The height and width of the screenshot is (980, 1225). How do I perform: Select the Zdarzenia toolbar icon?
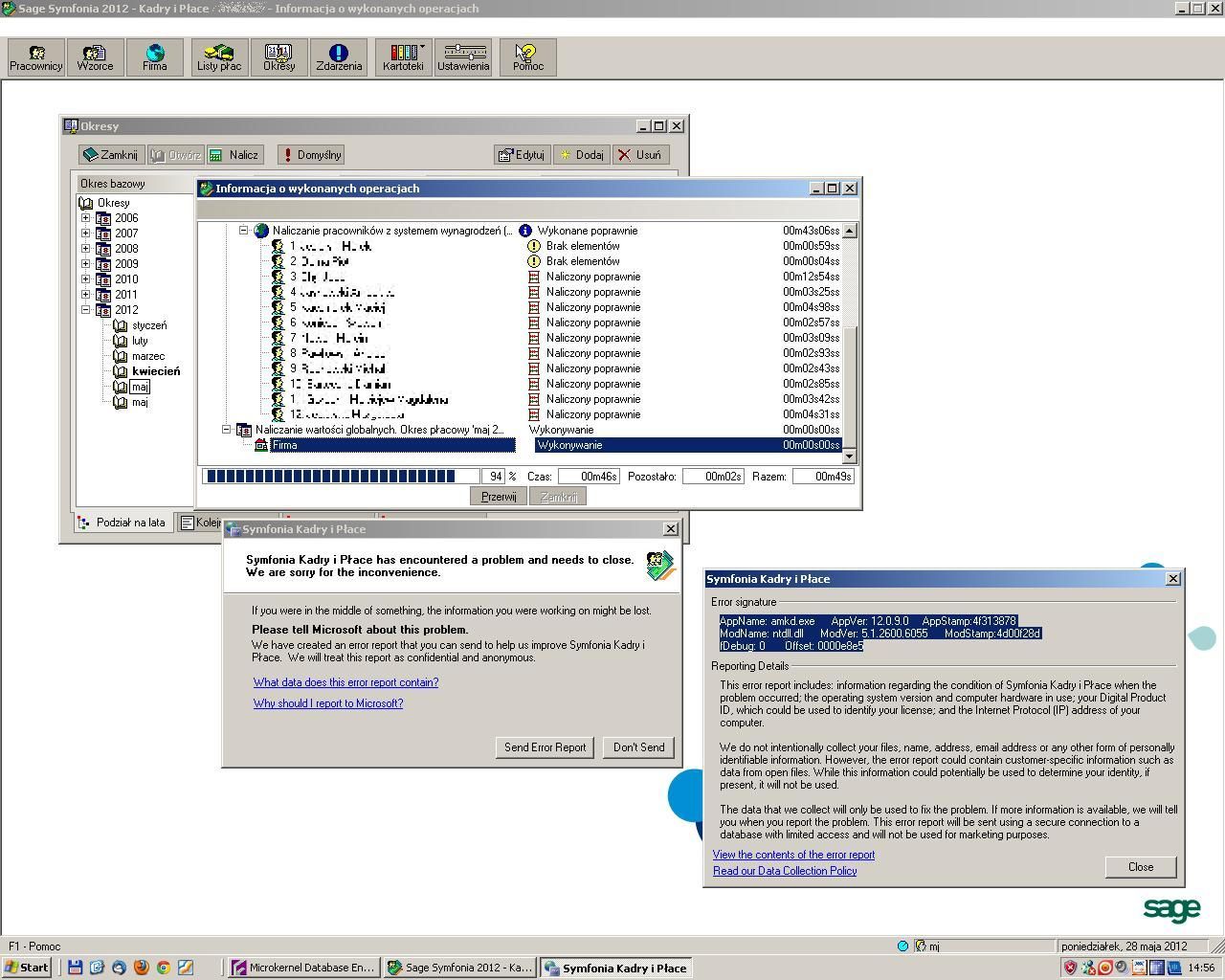pos(339,57)
